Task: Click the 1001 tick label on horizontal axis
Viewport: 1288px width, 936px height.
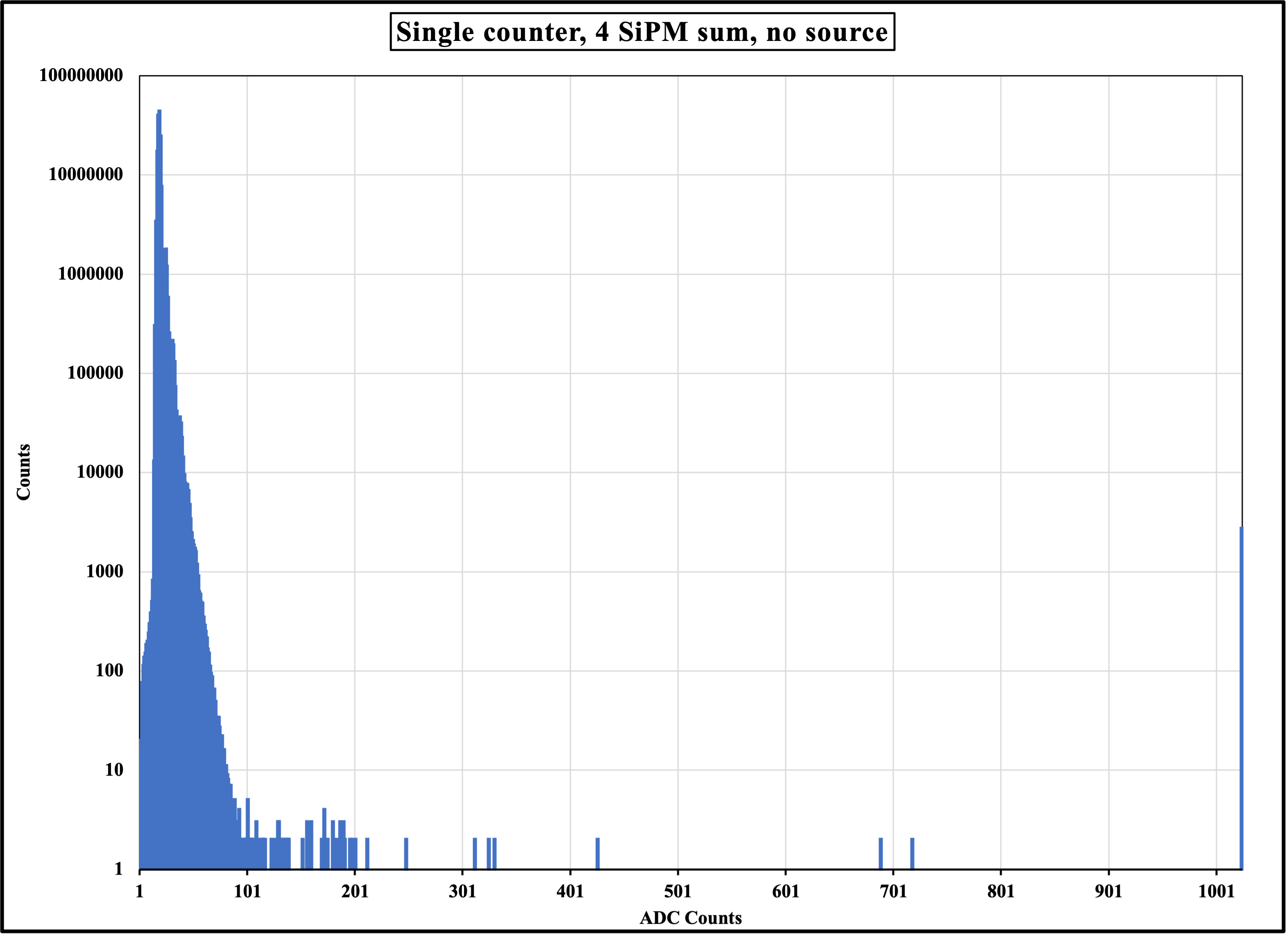Action: pos(1216,891)
